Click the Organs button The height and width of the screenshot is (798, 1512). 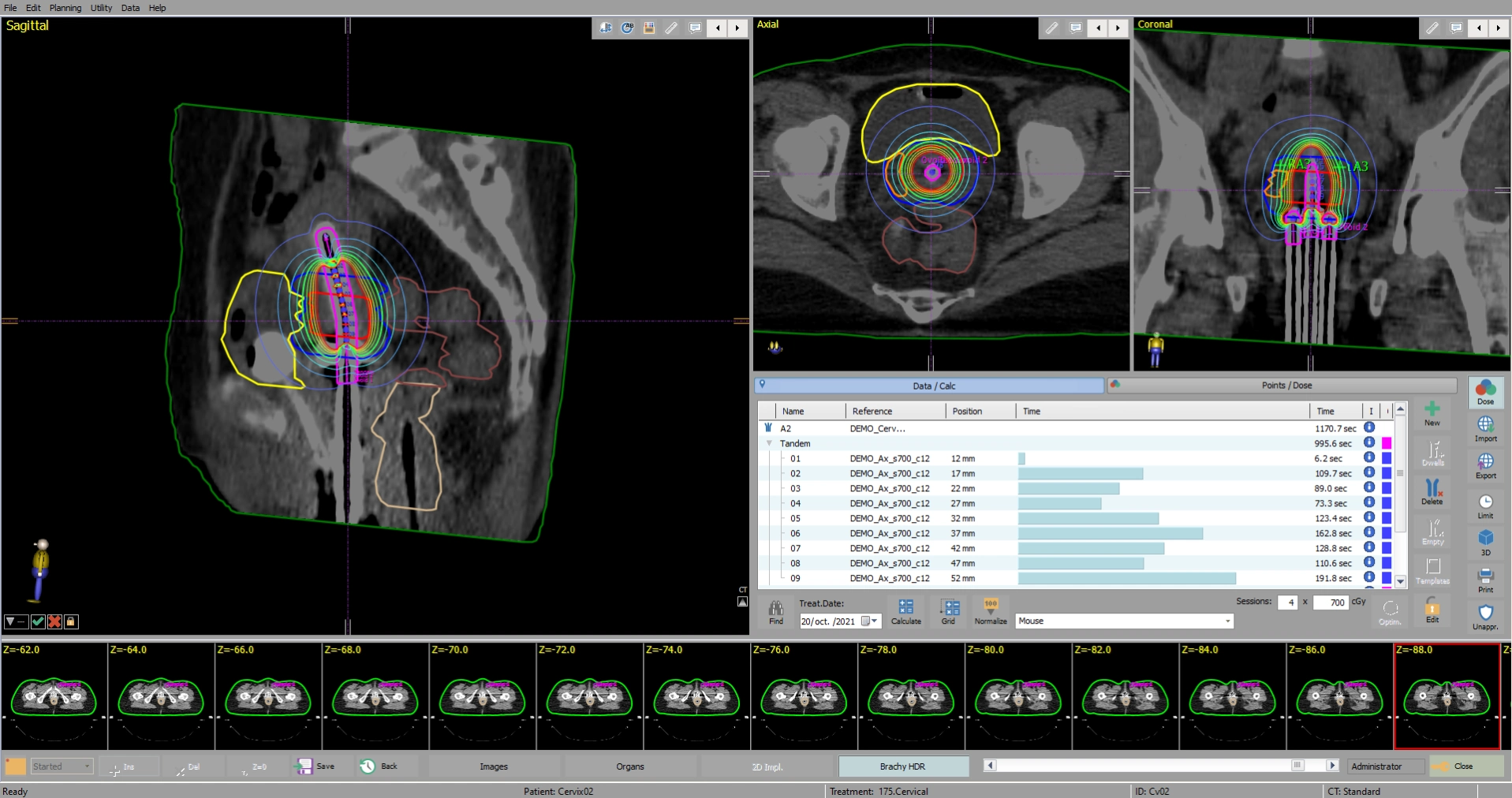630,766
